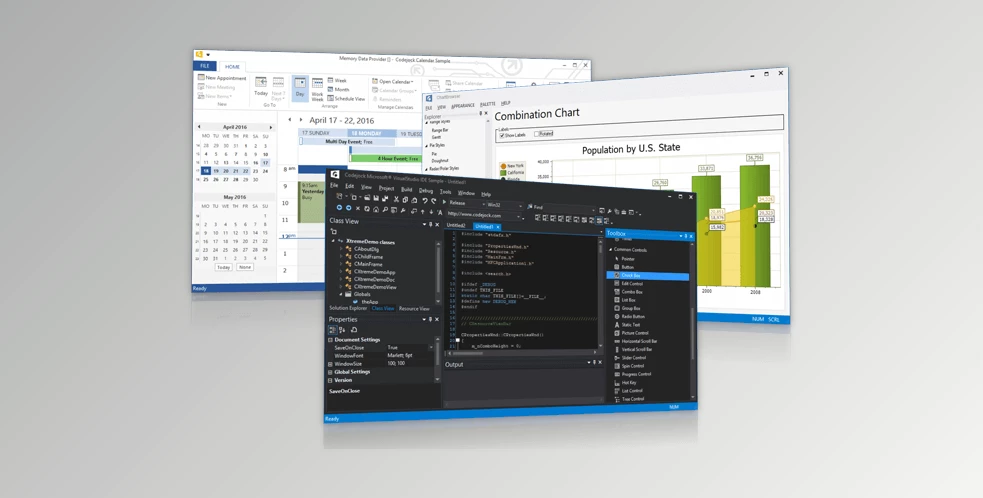983x498 pixels.
Task: Click the Save icon in IDE toolbar
Action: 376,198
